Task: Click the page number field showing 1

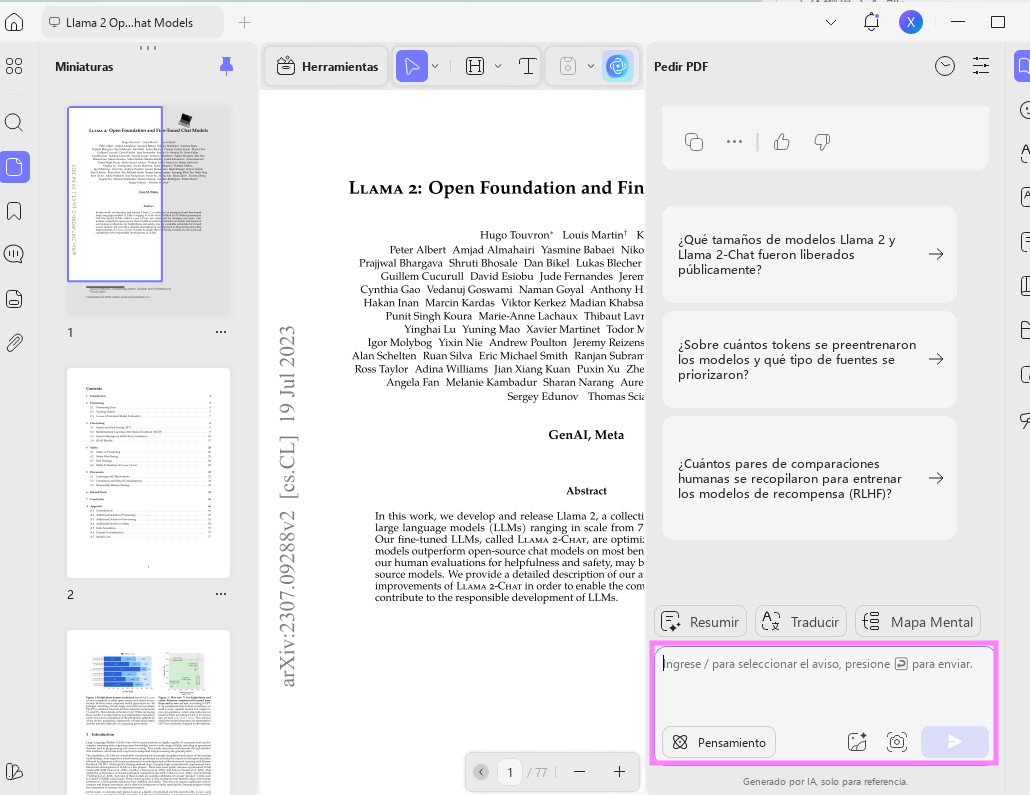Action: click(x=510, y=772)
